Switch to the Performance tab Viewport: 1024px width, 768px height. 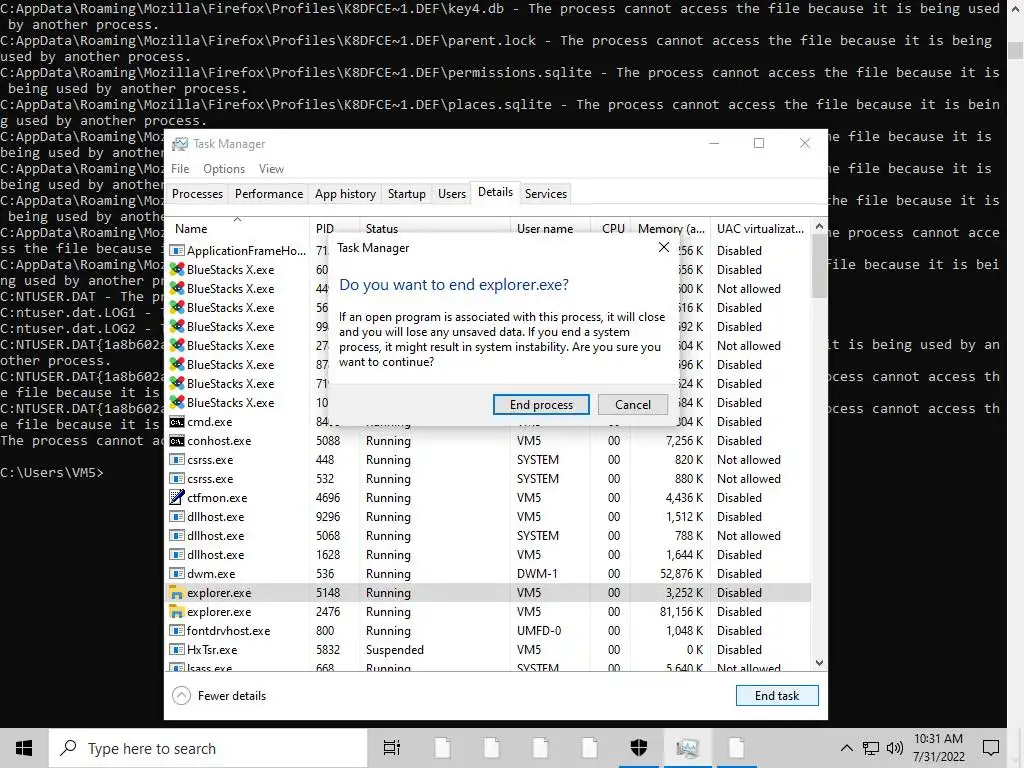pyautogui.click(x=269, y=193)
